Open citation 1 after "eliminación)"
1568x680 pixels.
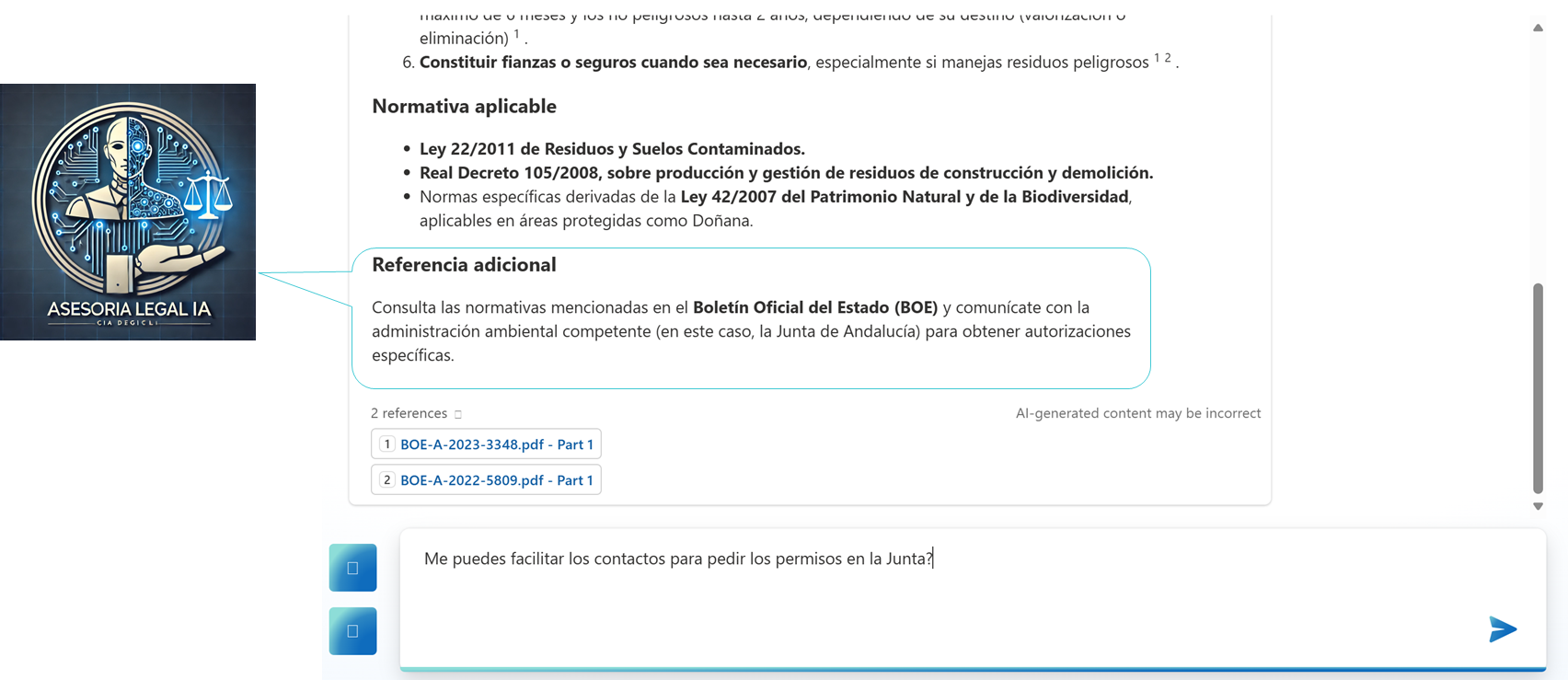pyautogui.click(x=516, y=34)
